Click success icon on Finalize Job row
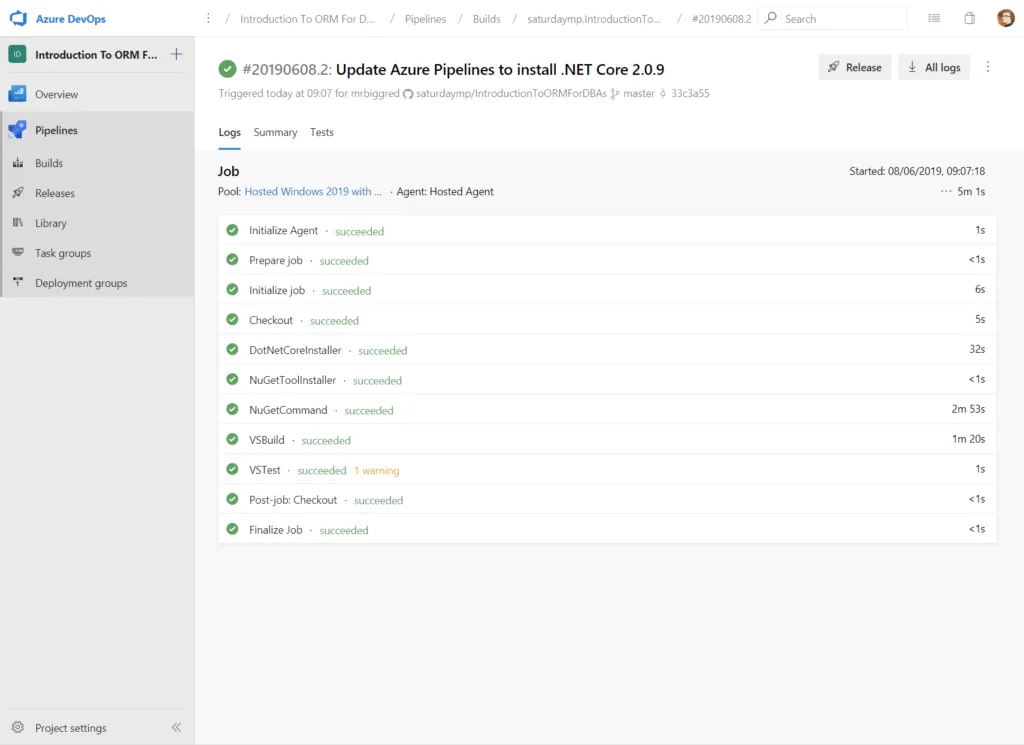 232,529
